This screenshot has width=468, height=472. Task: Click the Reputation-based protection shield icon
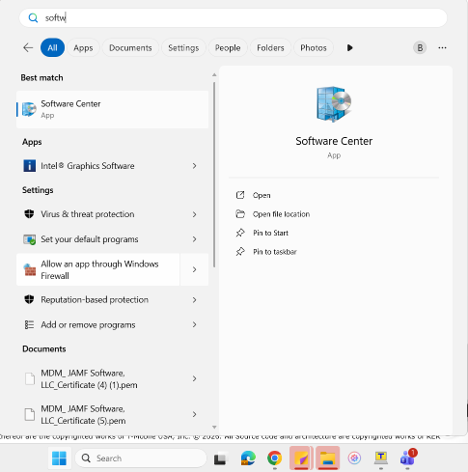29,299
